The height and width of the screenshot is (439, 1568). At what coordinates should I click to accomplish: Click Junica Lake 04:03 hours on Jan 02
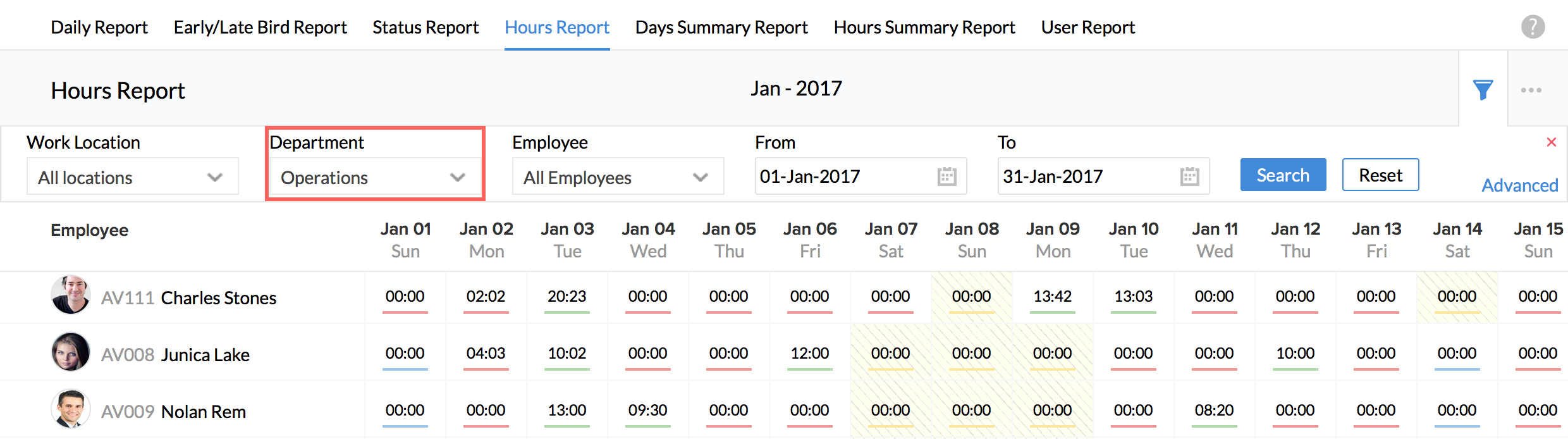coord(486,353)
